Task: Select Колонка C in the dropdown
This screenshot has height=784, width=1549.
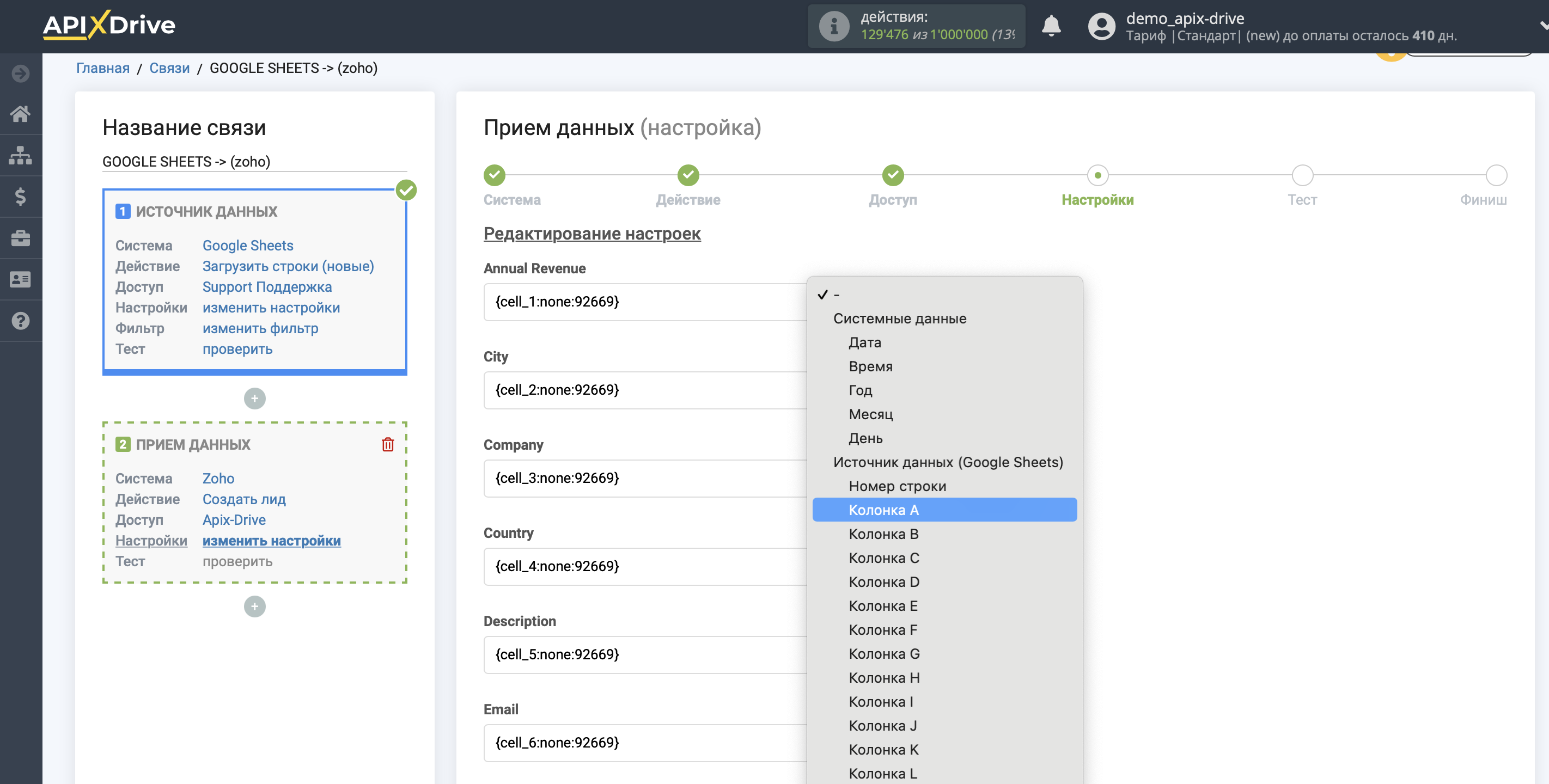Action: pyautogui.click(x=944, y=558)
